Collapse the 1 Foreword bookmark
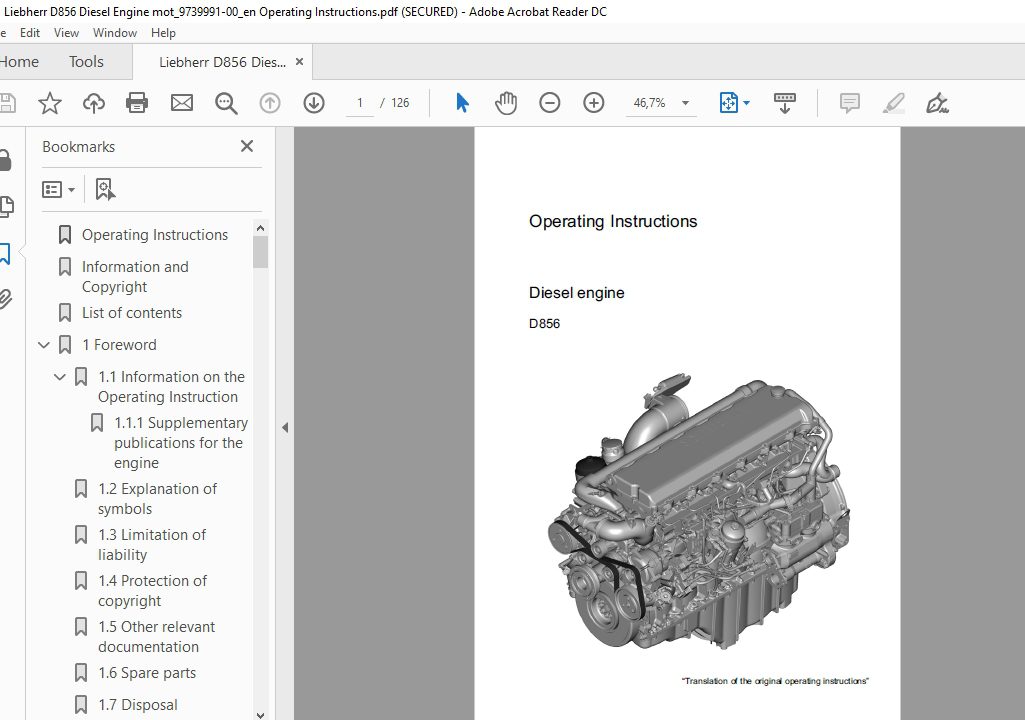This screenshot has width=1025, height=720. (x=44, y=345)
